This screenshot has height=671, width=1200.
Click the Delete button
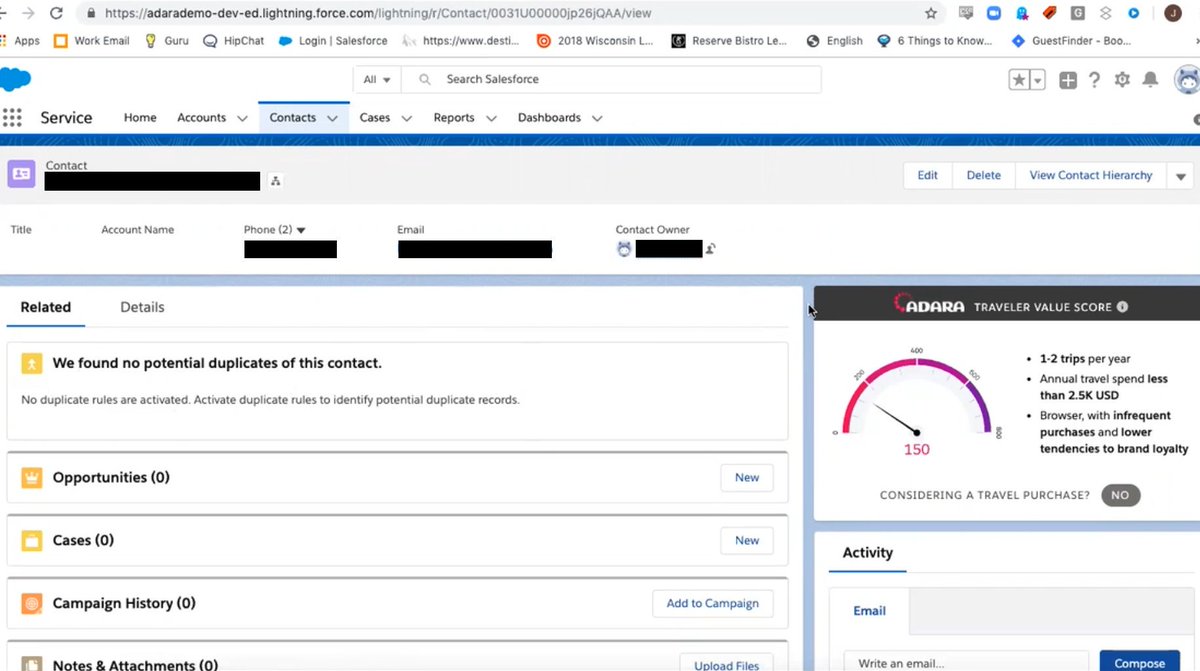pos(984,176)
